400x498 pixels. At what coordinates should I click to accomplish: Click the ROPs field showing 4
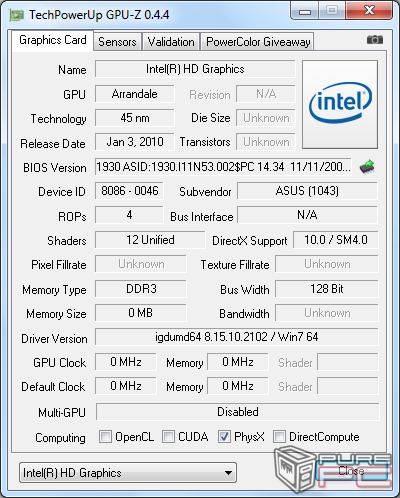tap(129, 215)
